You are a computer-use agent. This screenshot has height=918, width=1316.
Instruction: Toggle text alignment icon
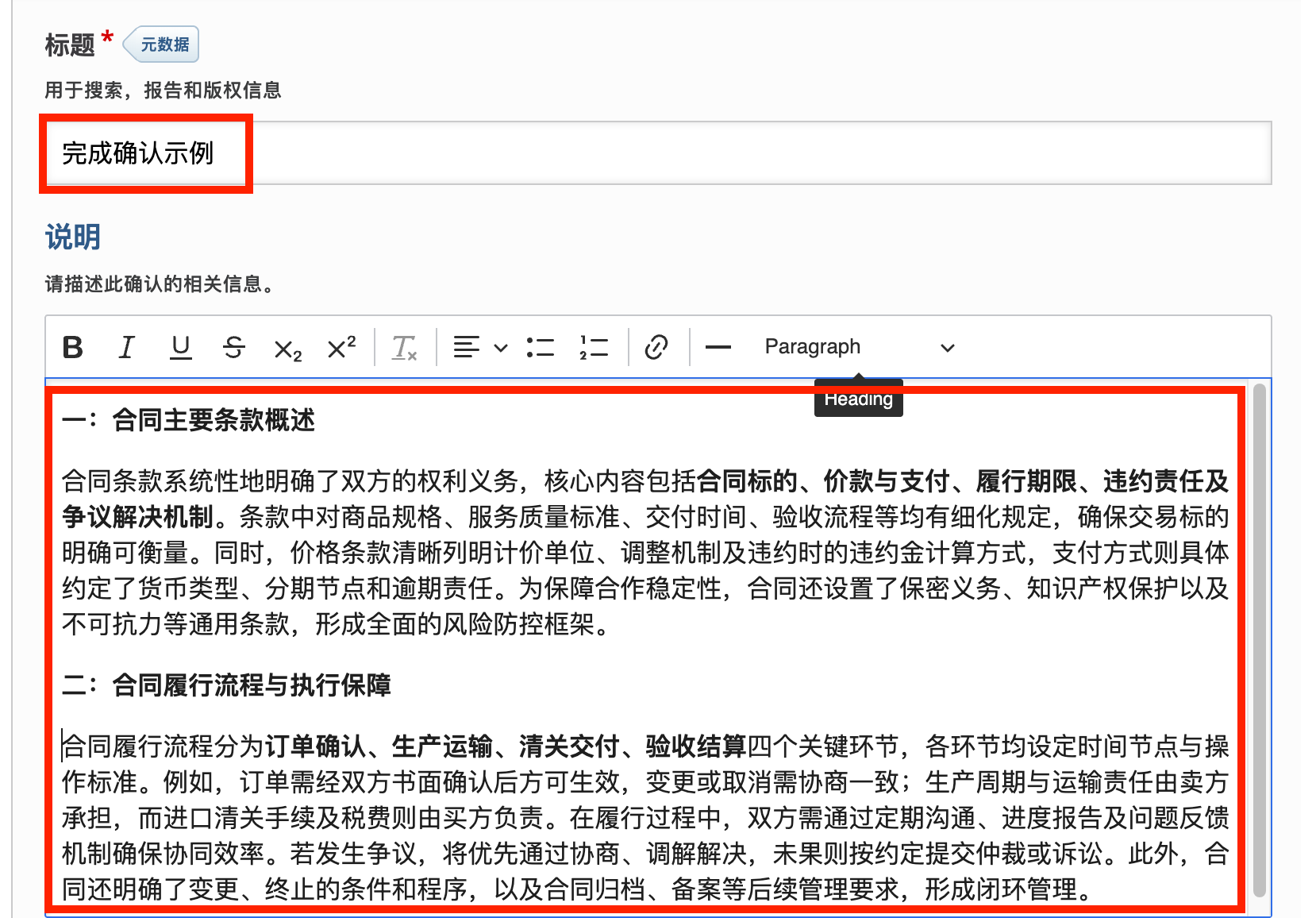click(467, 347)
